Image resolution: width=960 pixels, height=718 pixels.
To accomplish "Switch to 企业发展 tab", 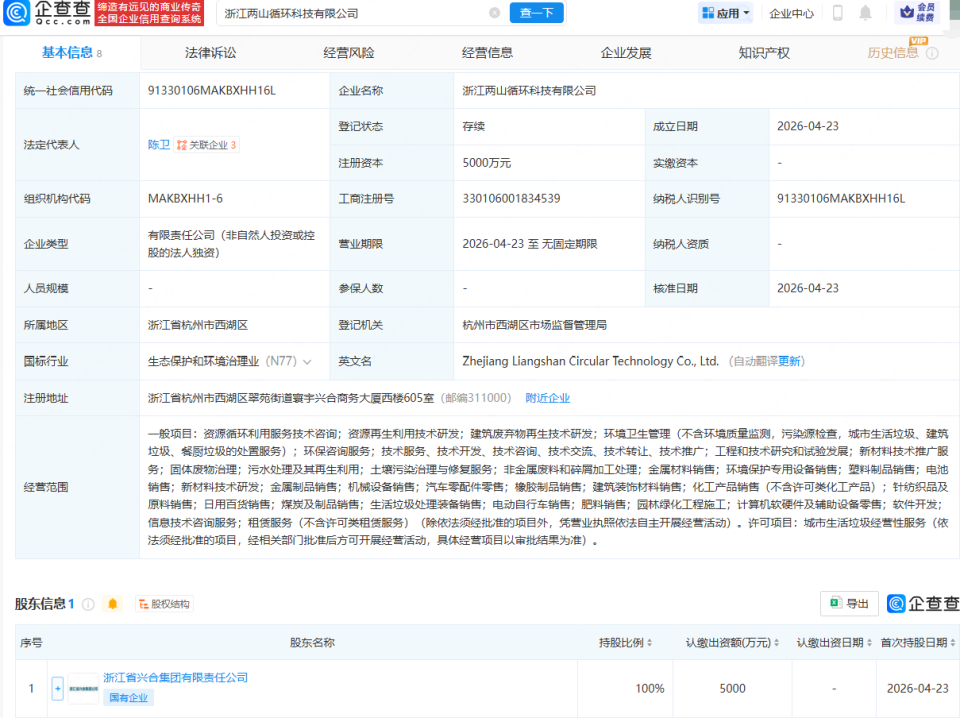I will [x=626, y=53].
